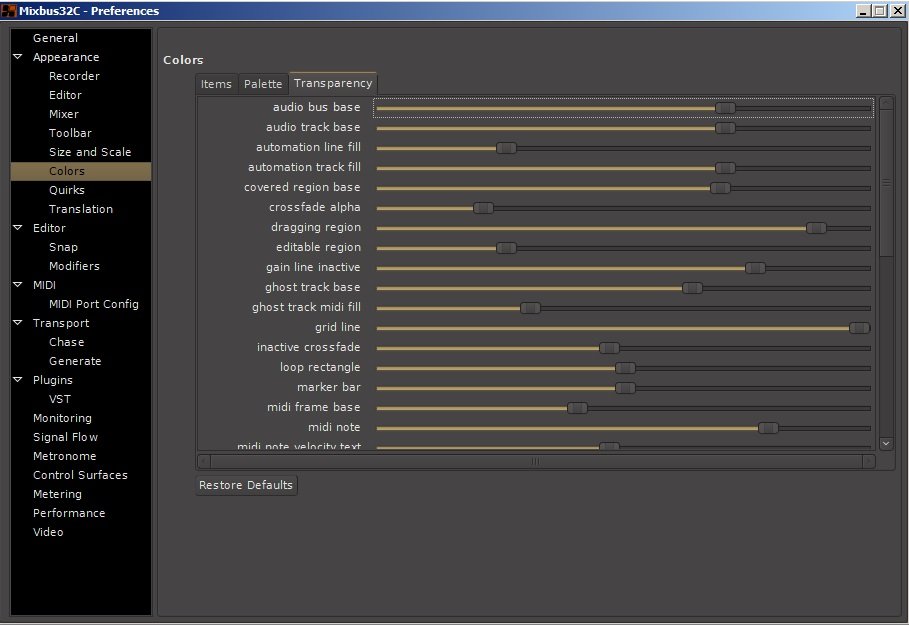Viewport: 909px width, 625px height.
Task: Open the Recorder appearance page
Action: [74, 76]
